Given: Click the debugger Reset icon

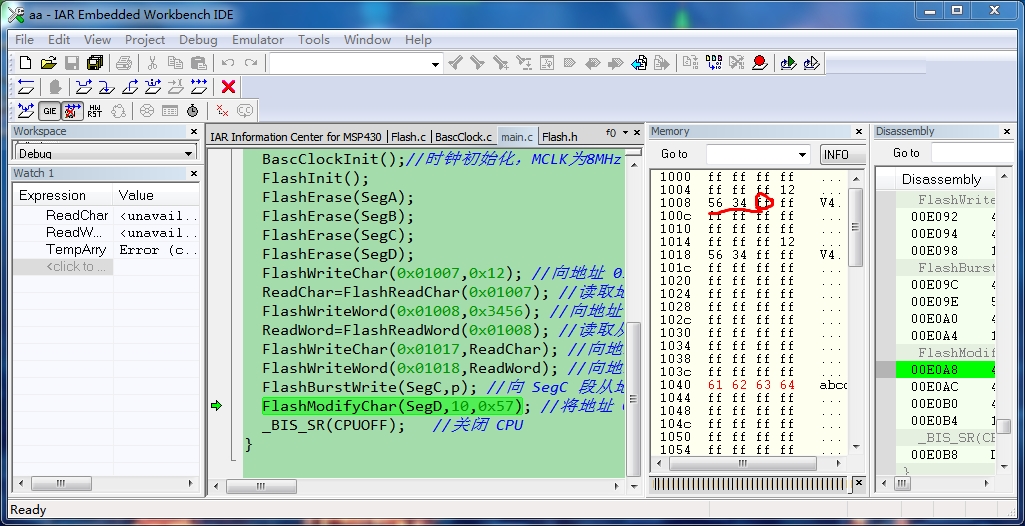Looking at the screenshot, I should tap(25, 87).
